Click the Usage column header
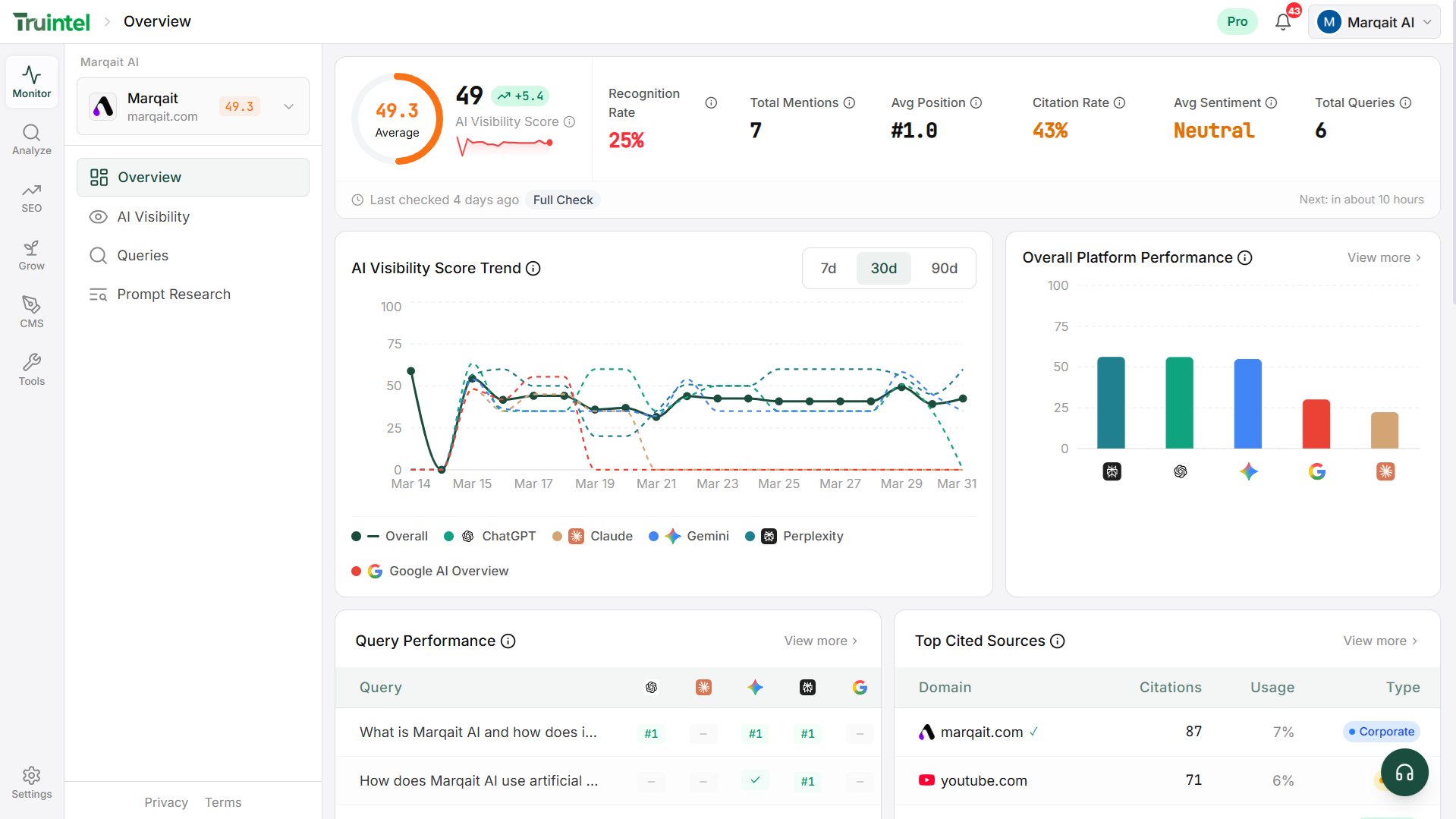This screenshot has width=1456, height=819. pos(1272,688)
